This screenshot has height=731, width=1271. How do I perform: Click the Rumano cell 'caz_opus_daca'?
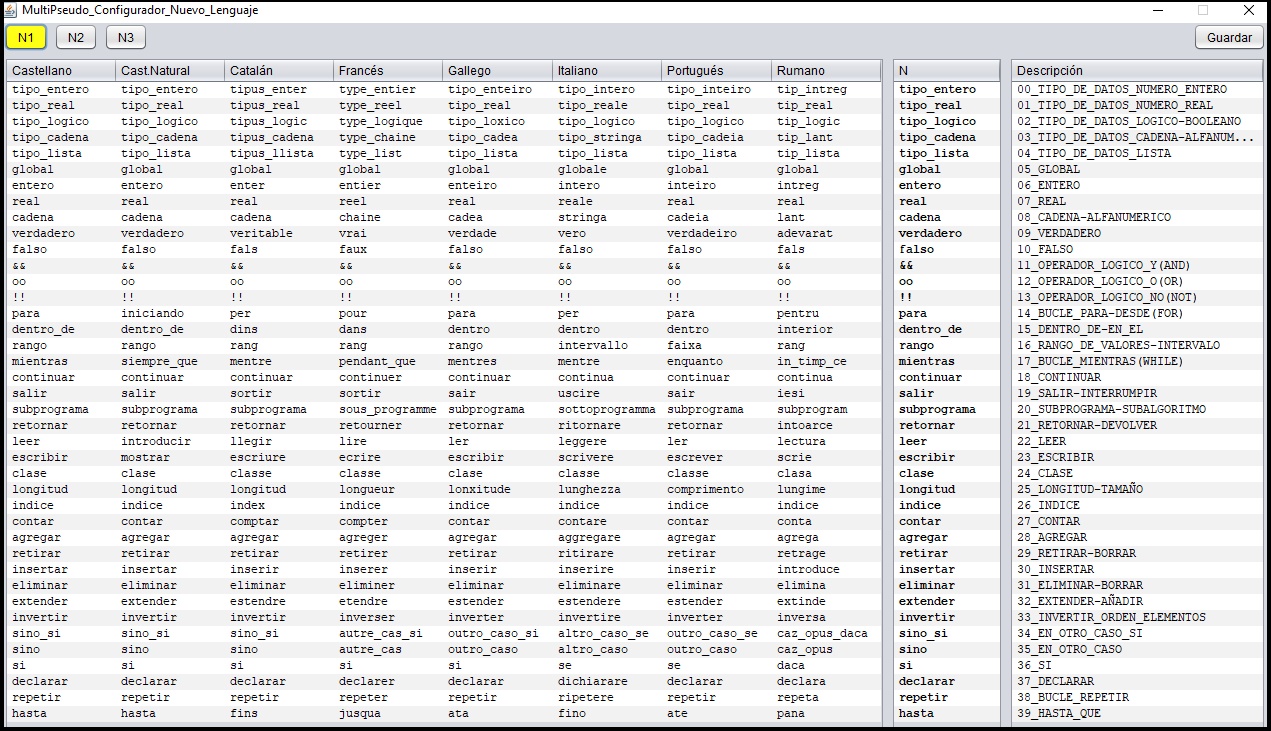822,633
